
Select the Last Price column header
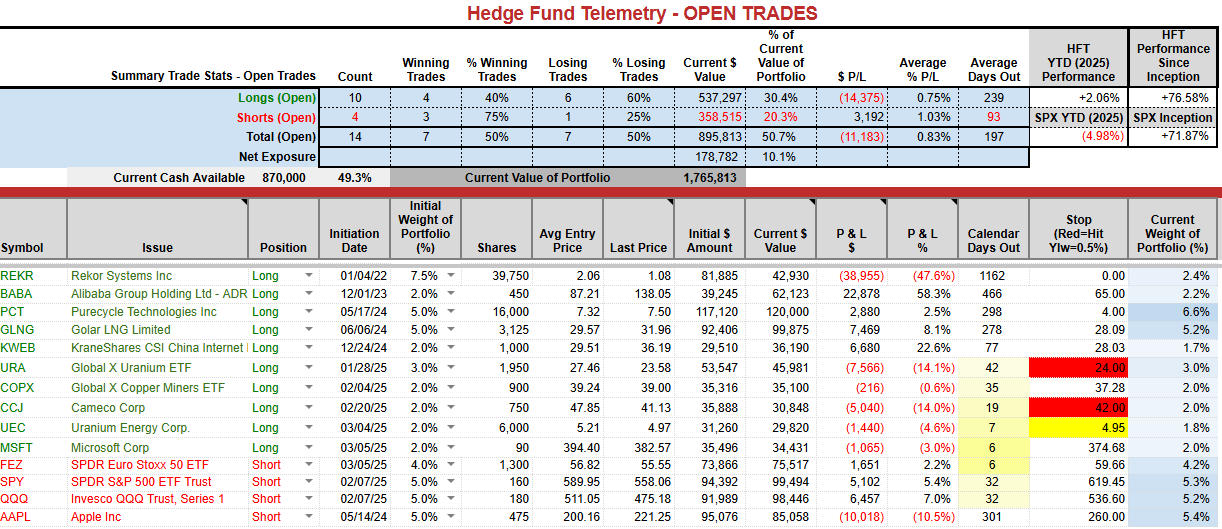coord(639,228)
